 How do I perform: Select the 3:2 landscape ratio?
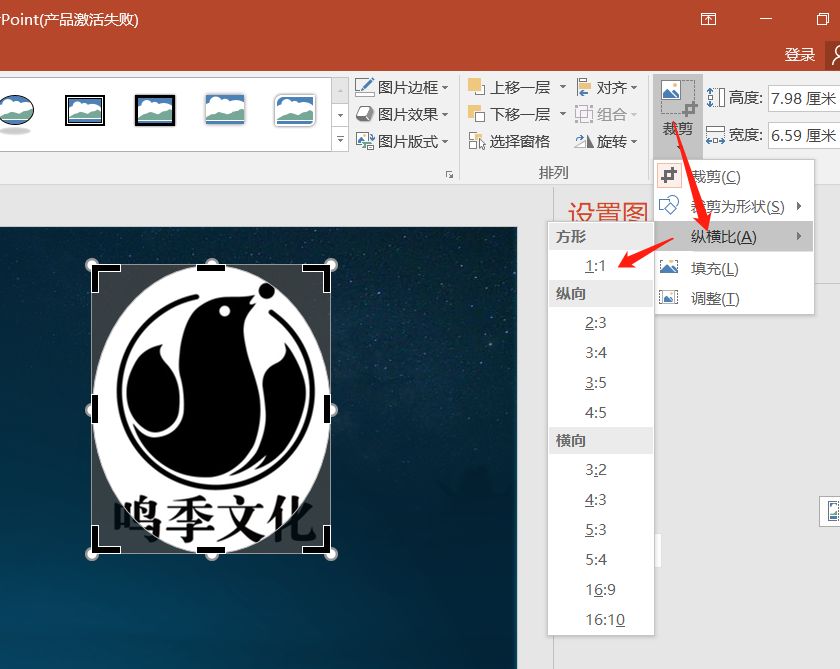tap(601, 469)
